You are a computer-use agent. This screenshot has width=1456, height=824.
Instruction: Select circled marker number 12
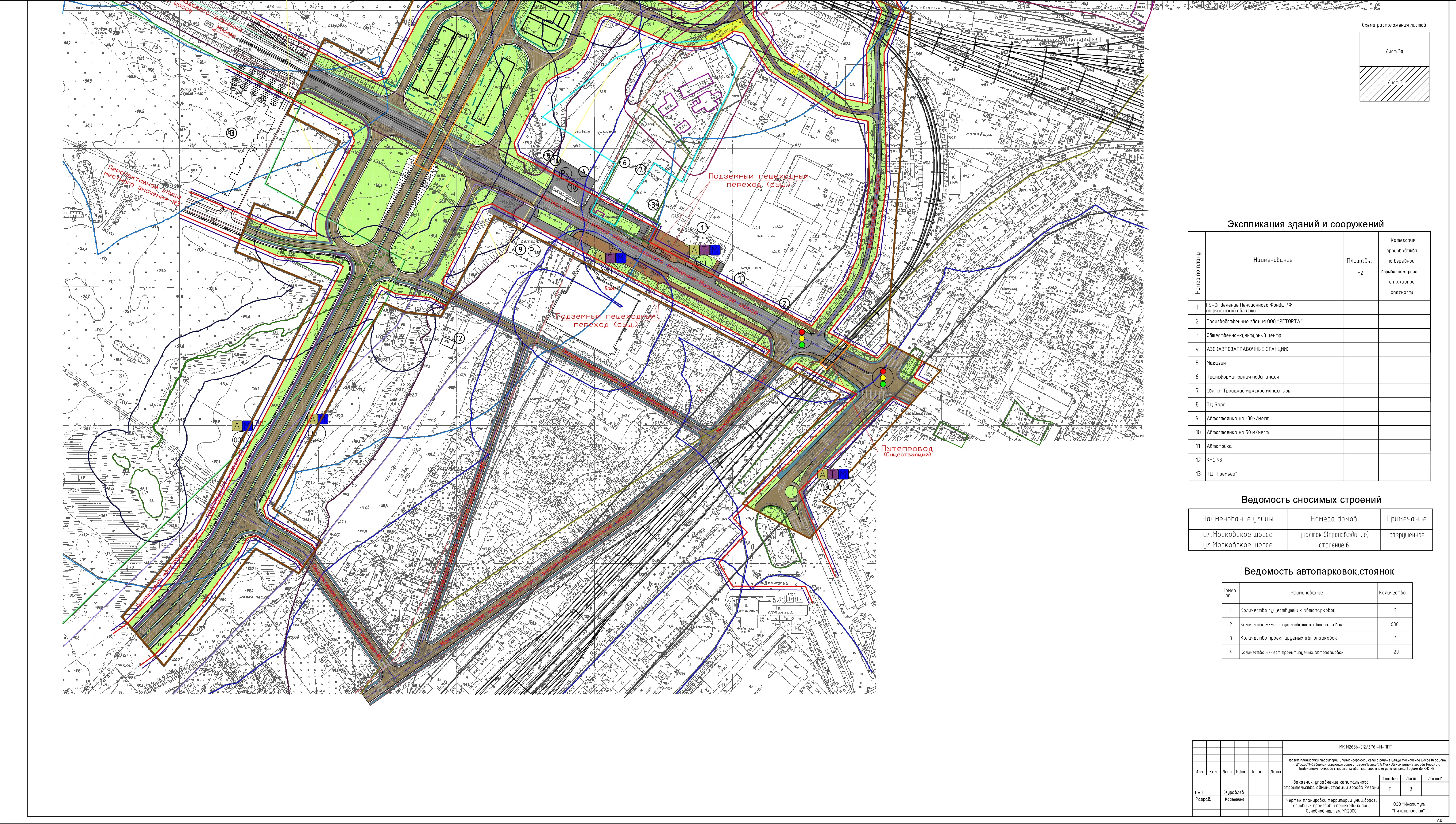(459, 338)
